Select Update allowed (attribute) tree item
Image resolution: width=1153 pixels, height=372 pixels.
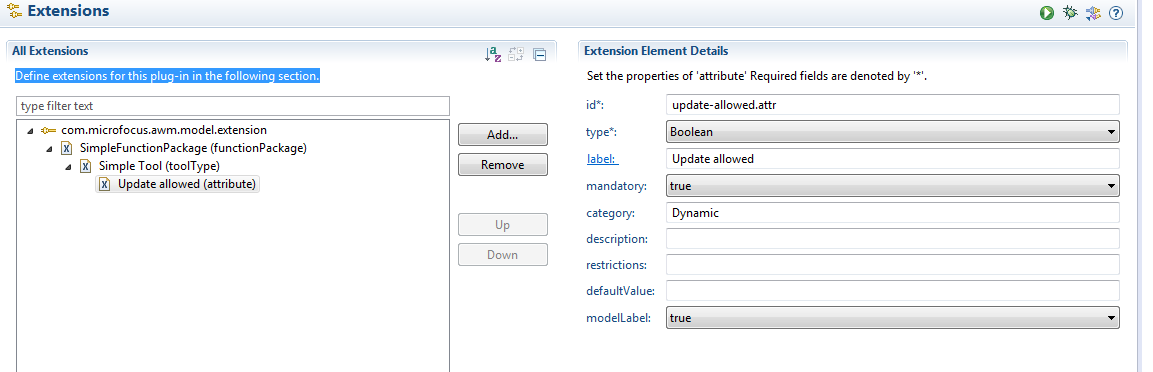tap(187, 184)
